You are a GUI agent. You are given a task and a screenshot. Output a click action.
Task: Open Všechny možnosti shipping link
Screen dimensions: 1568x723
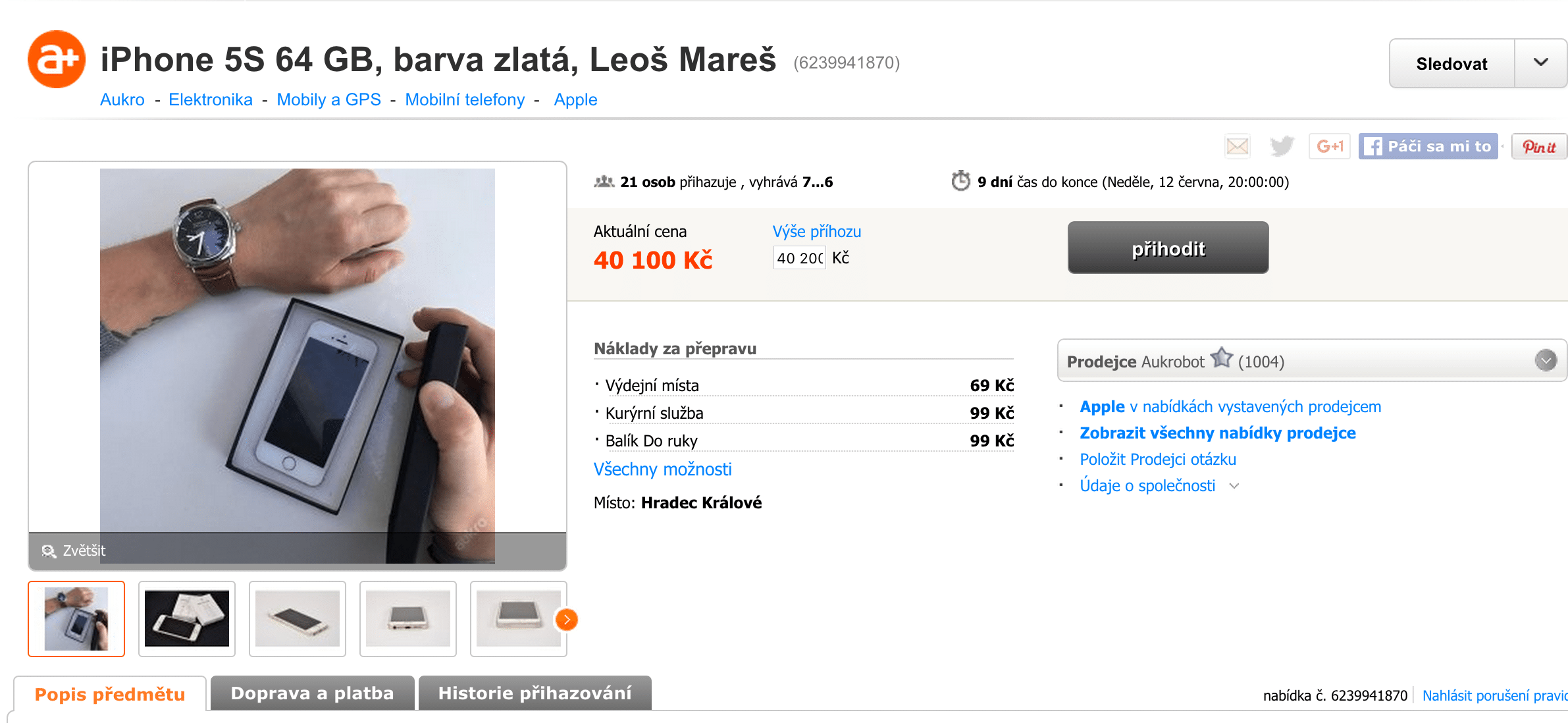662,469
